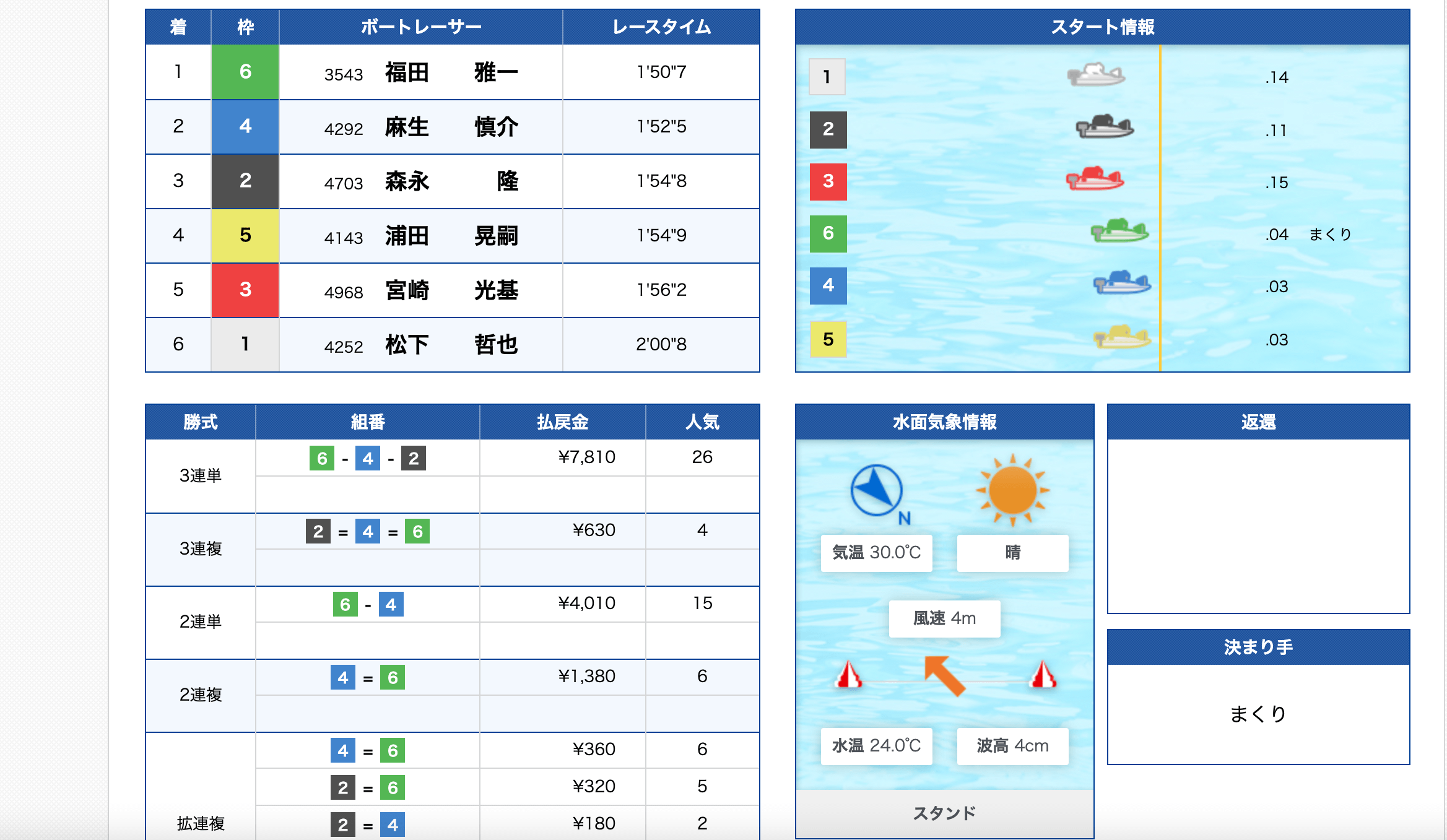The image size is (1447, 840).
Task: Click the 風速 4m label
Action: (x=944, y=618)
